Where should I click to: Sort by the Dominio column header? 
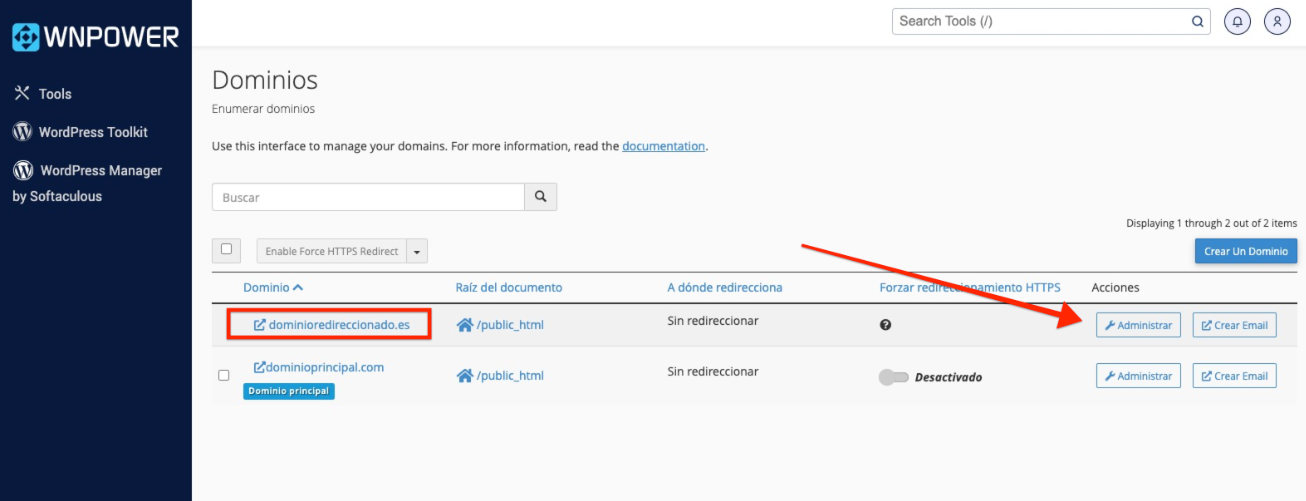tap(273, 287)
